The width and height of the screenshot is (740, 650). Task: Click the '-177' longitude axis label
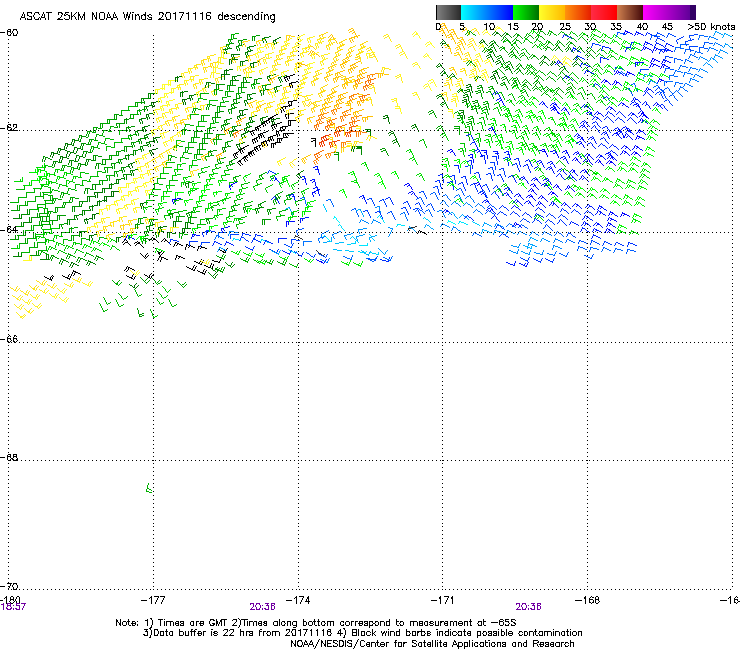153,600
